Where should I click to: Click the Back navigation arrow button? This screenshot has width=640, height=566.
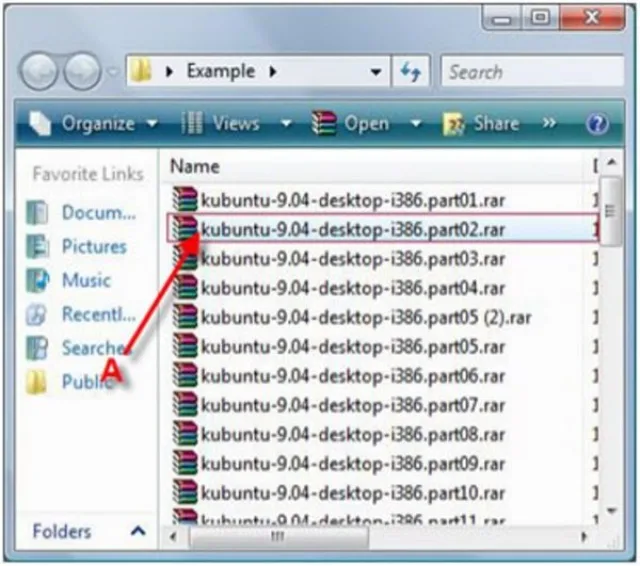[x=39, y=71]
